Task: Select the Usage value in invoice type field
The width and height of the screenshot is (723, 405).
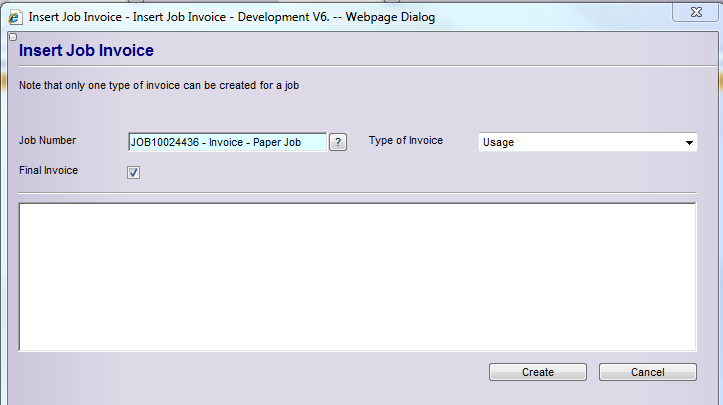Action: (x=499, y=143)
